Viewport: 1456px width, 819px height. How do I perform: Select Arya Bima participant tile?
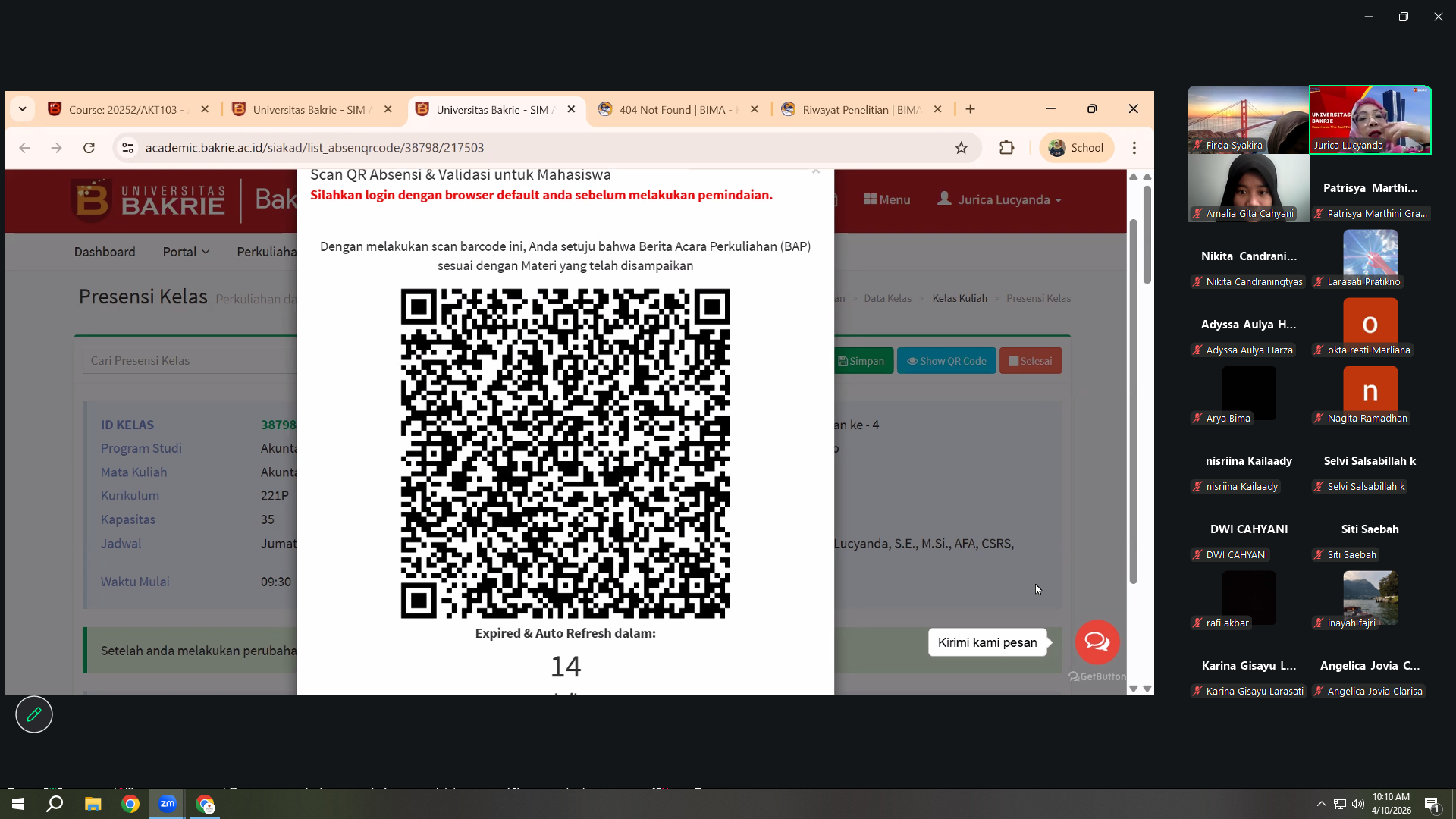point(1249,393)
